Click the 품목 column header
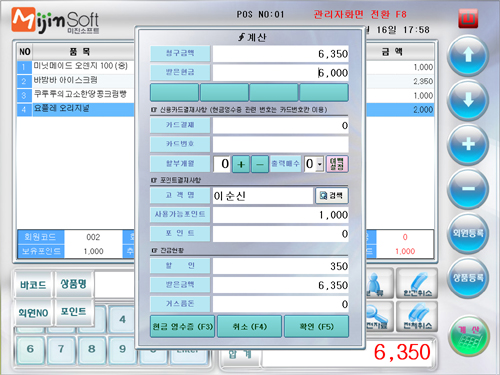500x375 pixels. tap(79, 52)
